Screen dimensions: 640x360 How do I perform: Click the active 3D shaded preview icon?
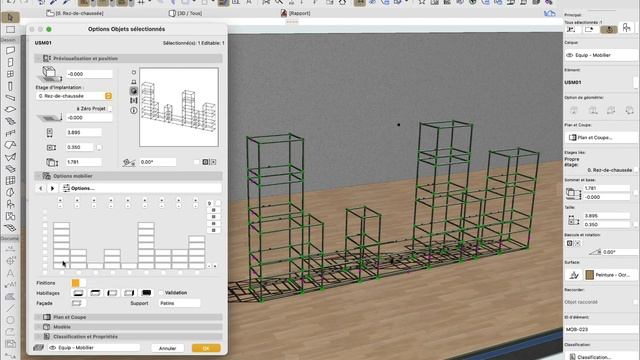click(133, 91)
